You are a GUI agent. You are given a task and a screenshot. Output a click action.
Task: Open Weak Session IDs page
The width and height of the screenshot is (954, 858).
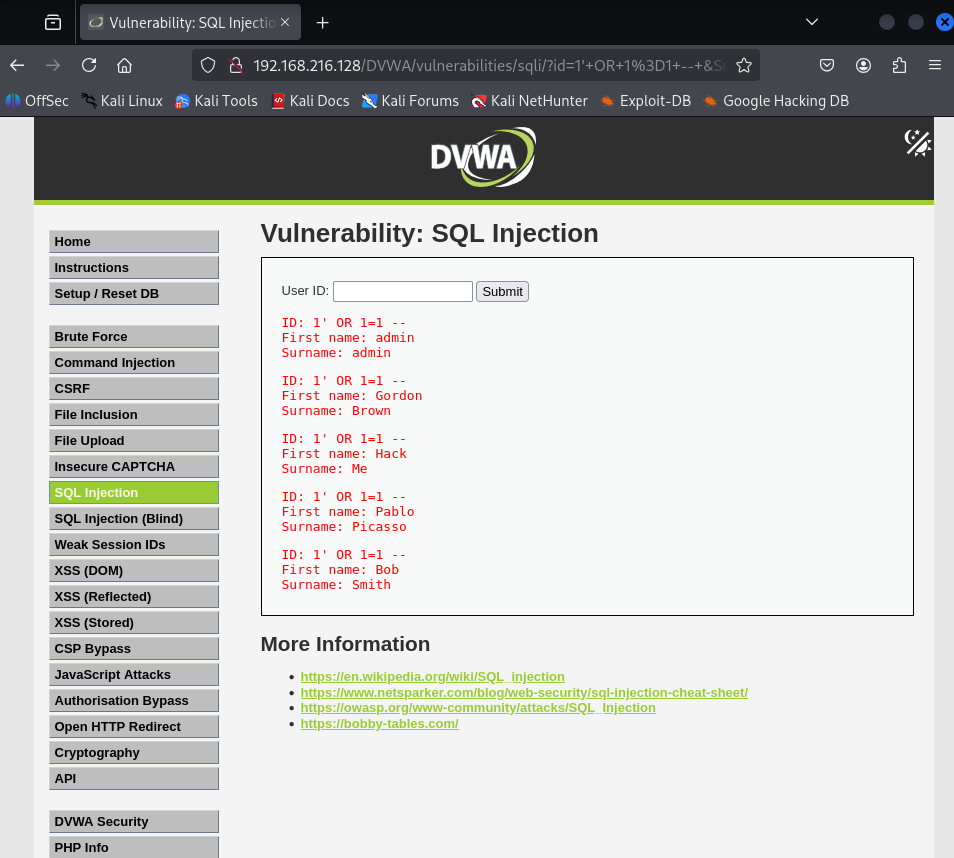tap(134, 545)
